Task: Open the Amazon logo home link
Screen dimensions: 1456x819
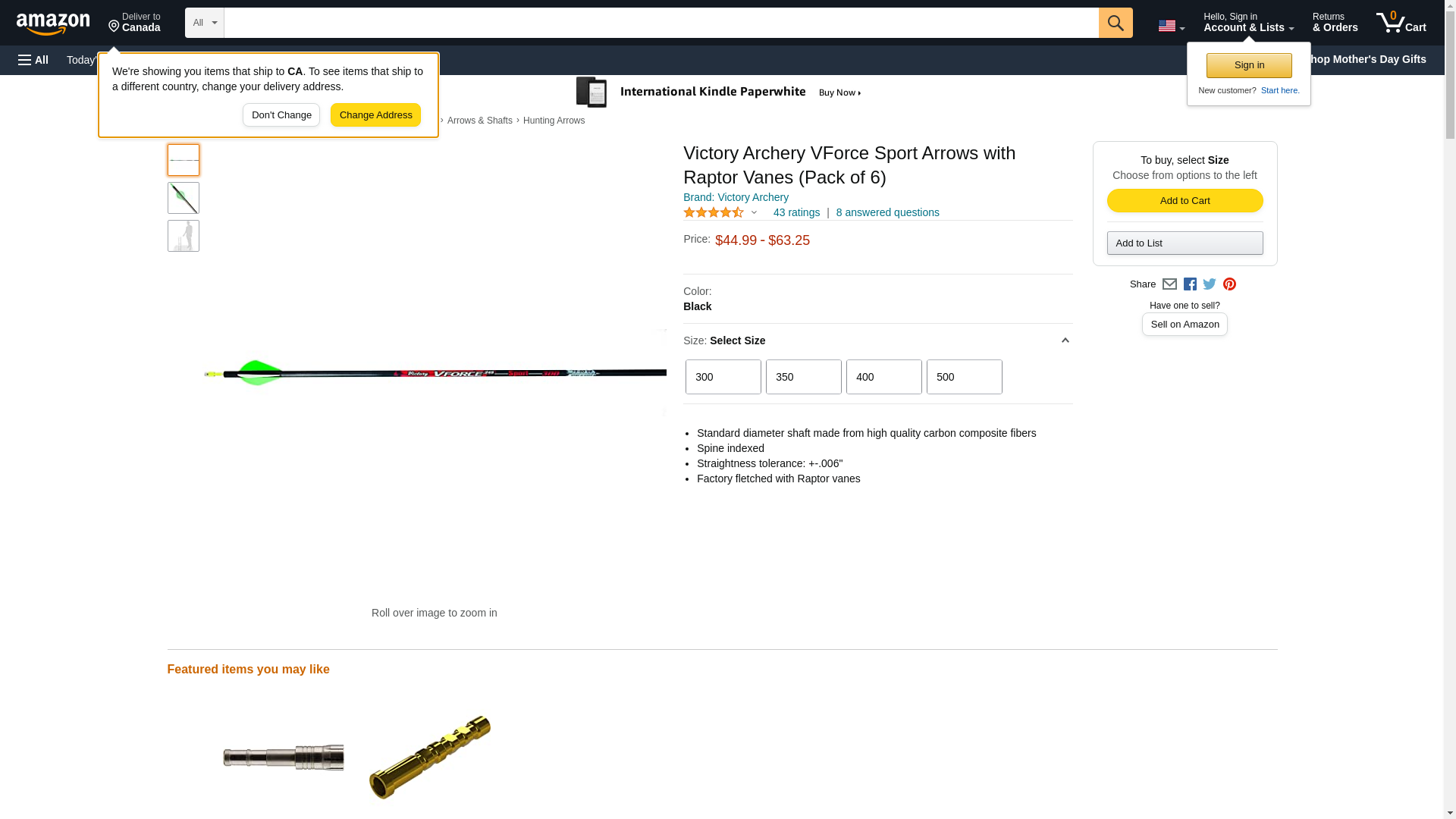Action: (x=53, y=24)
